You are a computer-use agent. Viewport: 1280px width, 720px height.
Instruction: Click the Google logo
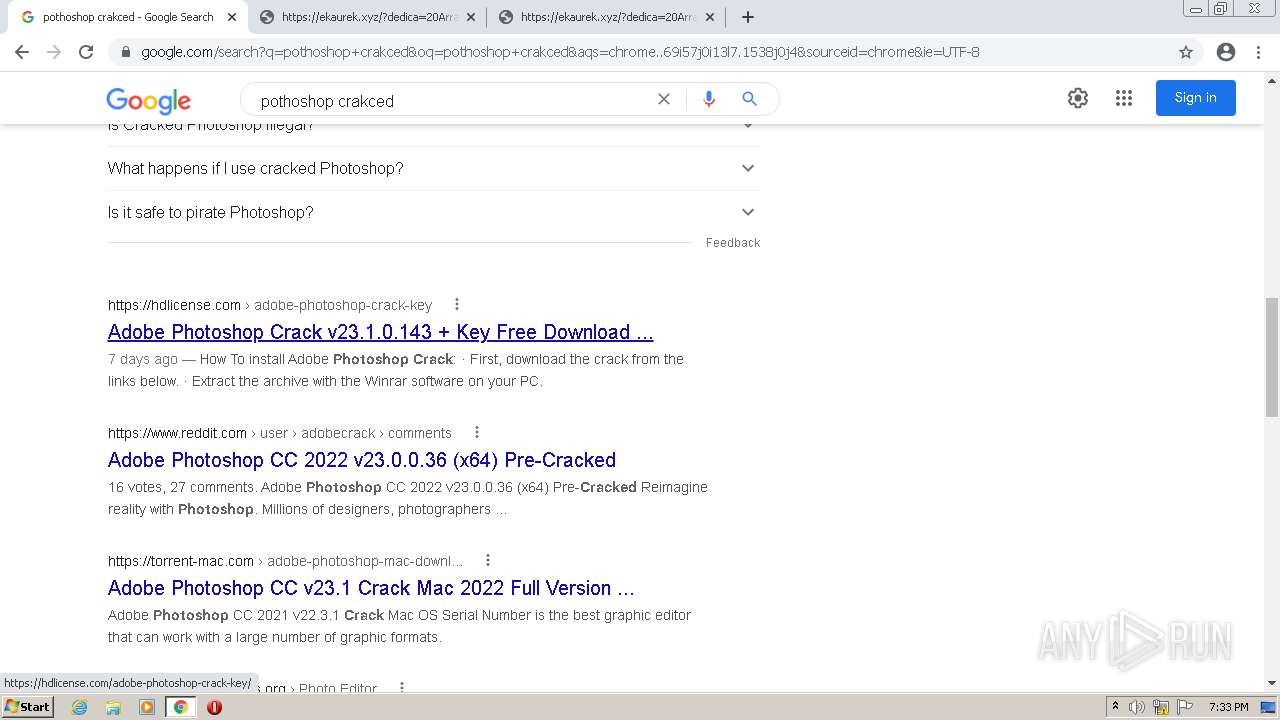[148, 100]
